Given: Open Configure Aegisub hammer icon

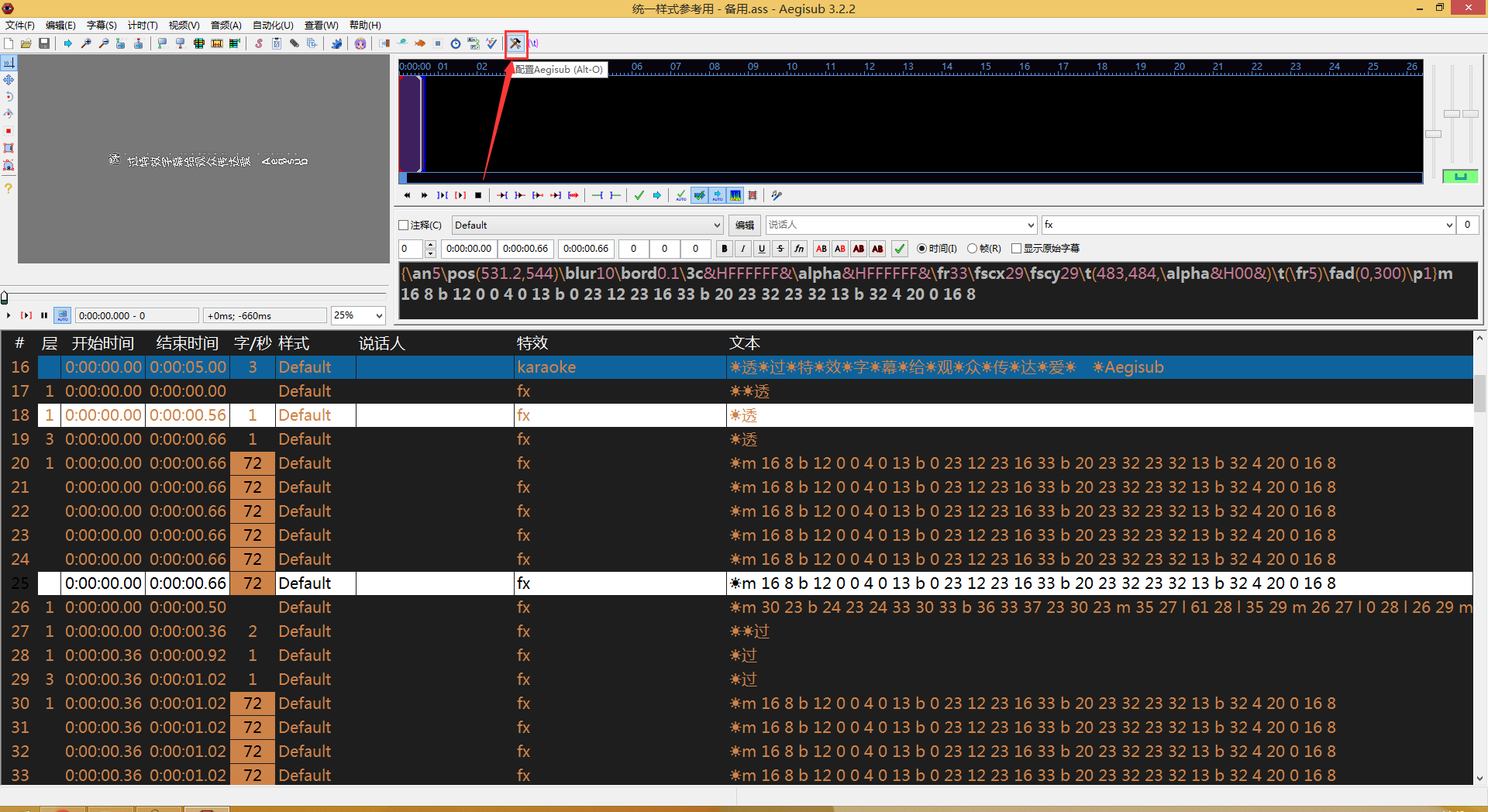Looking at the screenshot, I should tap(516, 43).
